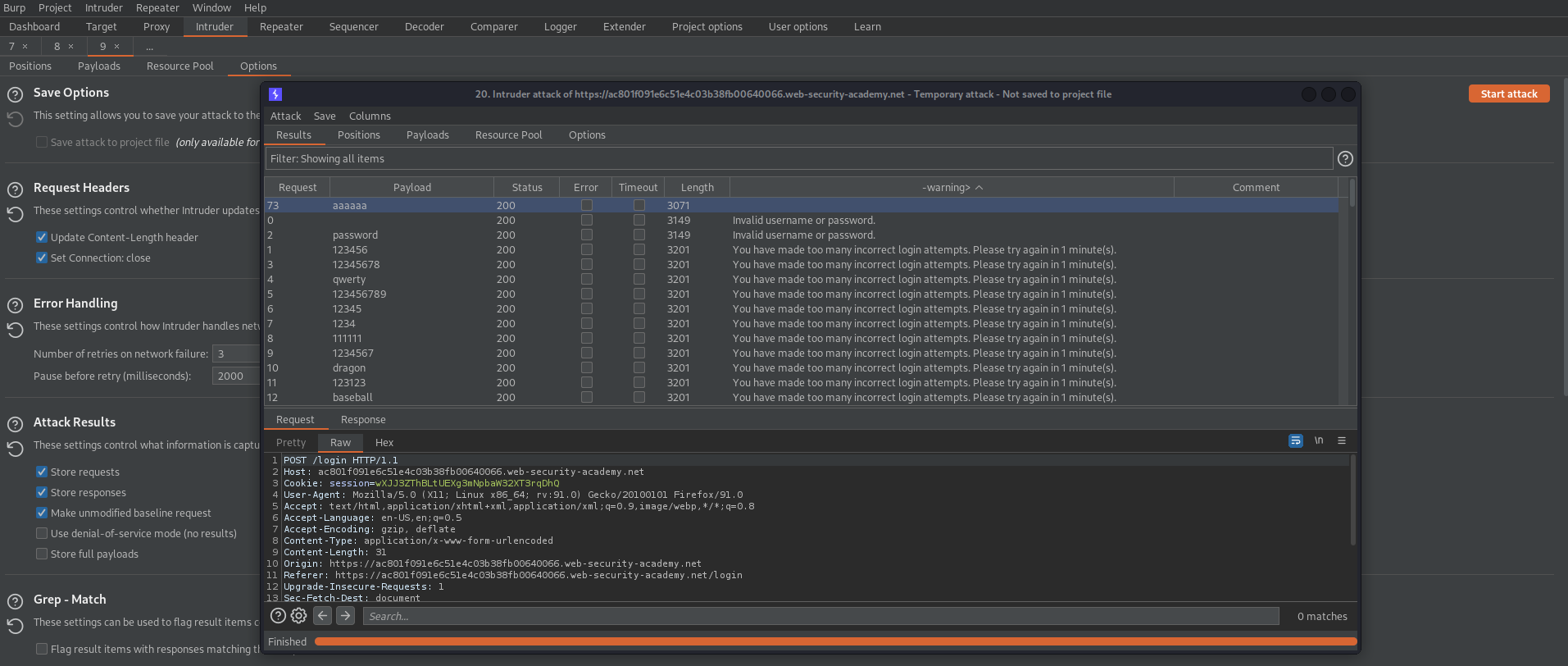Screen dimensions: 1568x666
Task: Switch message view to Hex
Action: pyautogui.click(x=384, y=443)
